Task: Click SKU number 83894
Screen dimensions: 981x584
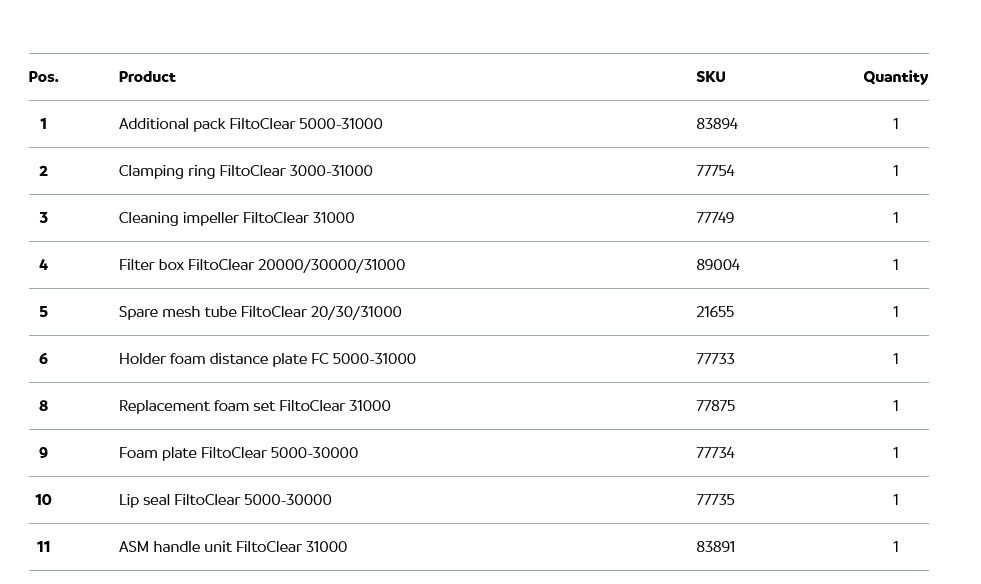Action: point(716,124)
